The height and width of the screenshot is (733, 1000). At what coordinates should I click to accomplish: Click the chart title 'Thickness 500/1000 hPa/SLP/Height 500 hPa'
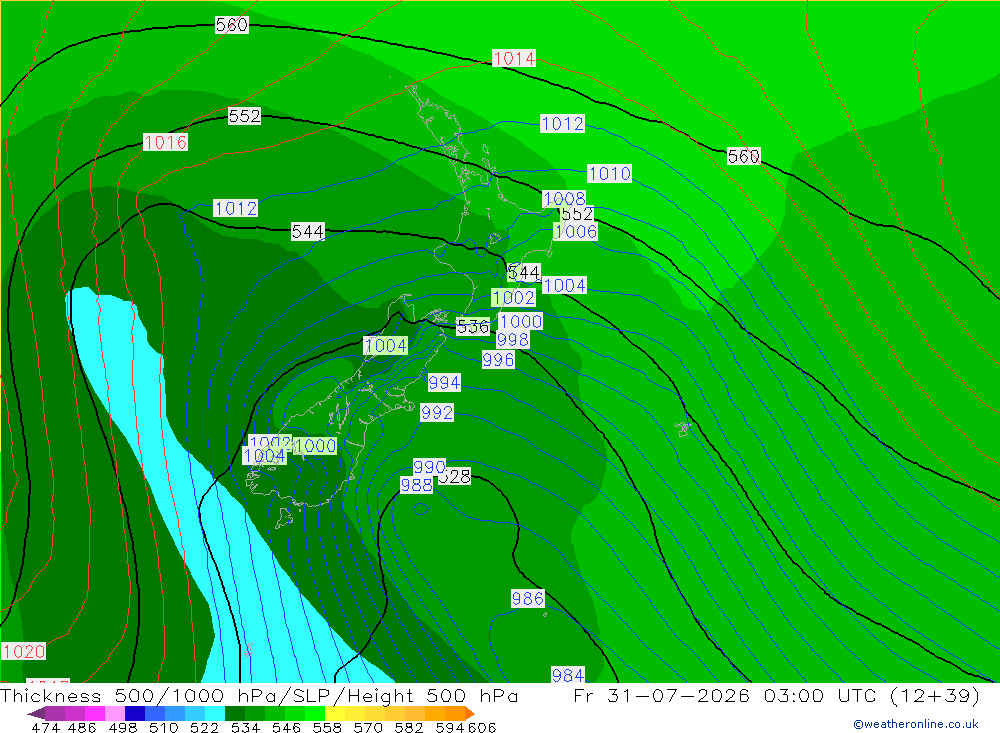[x=259, y=696]
